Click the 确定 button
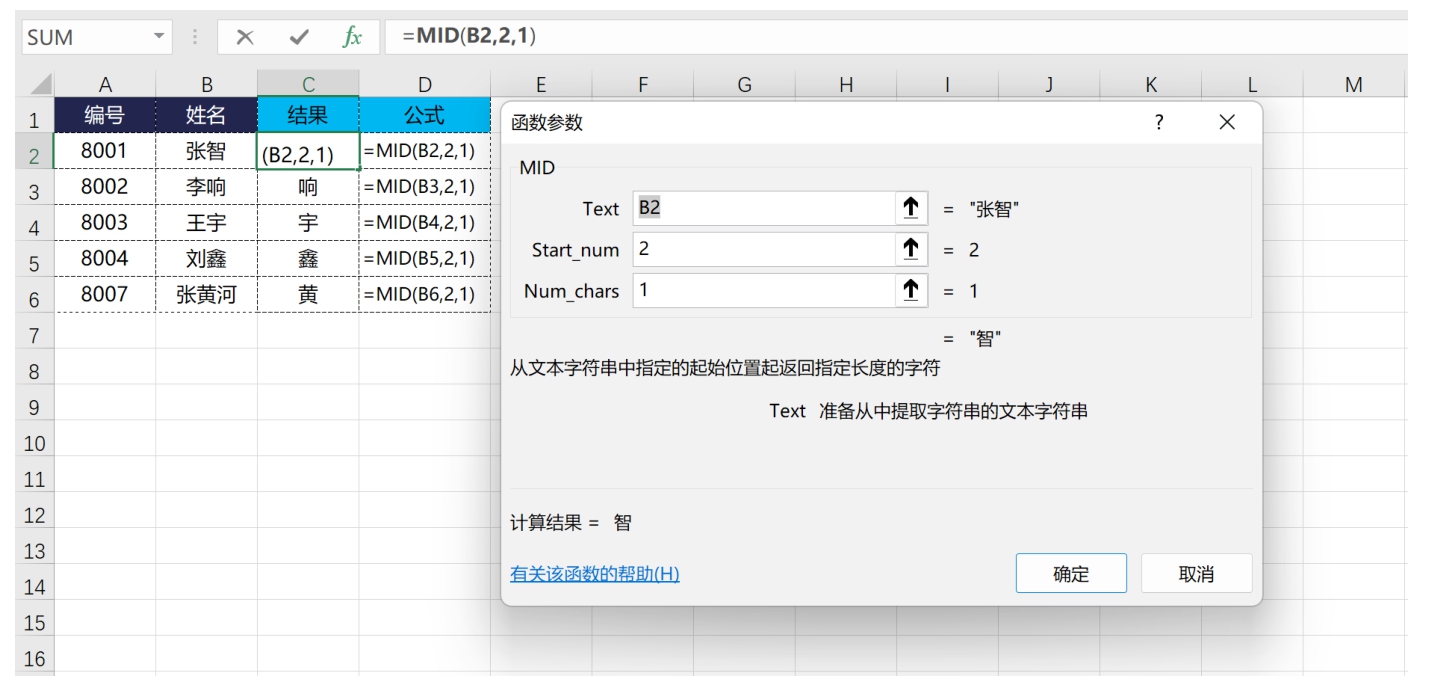 [x=1070, y=574]
